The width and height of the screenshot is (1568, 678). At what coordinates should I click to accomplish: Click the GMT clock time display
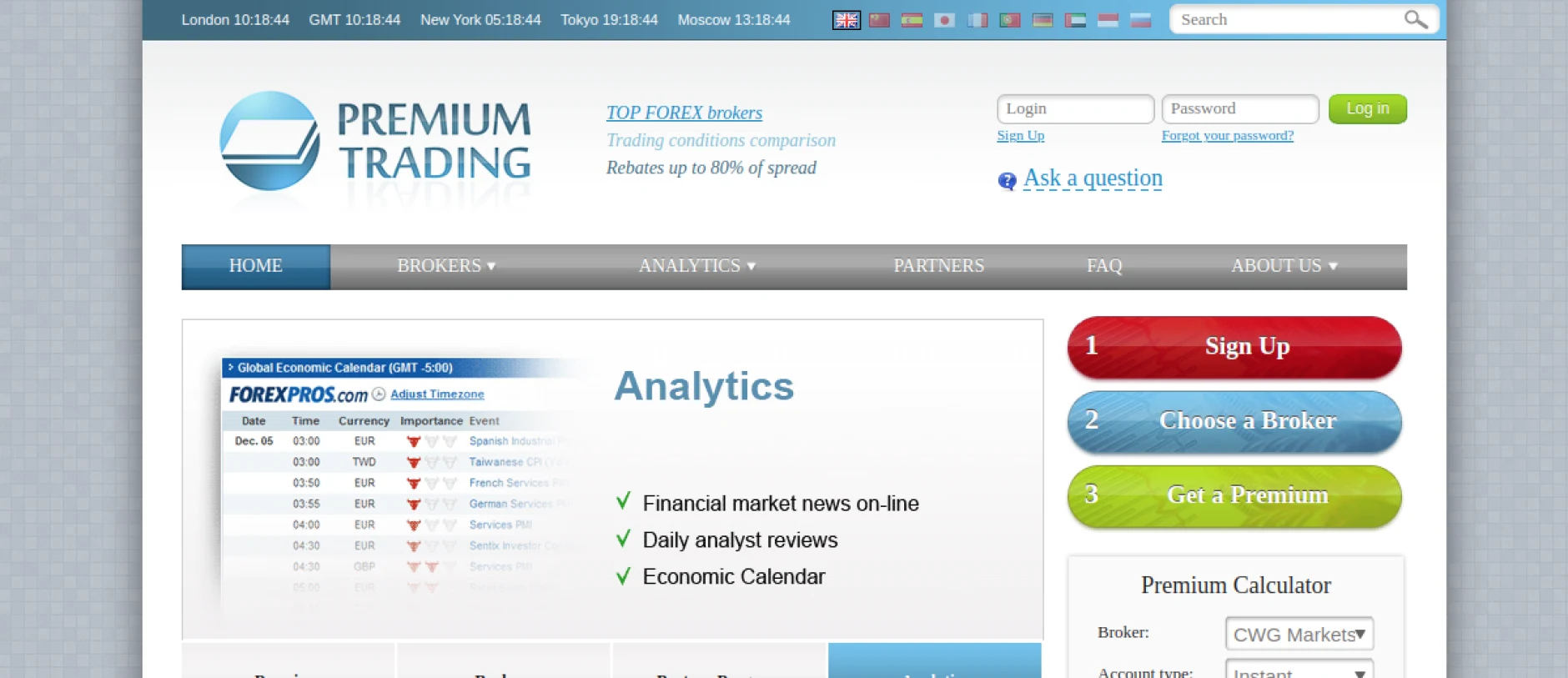pyautogui.click(x=354, y=20)
